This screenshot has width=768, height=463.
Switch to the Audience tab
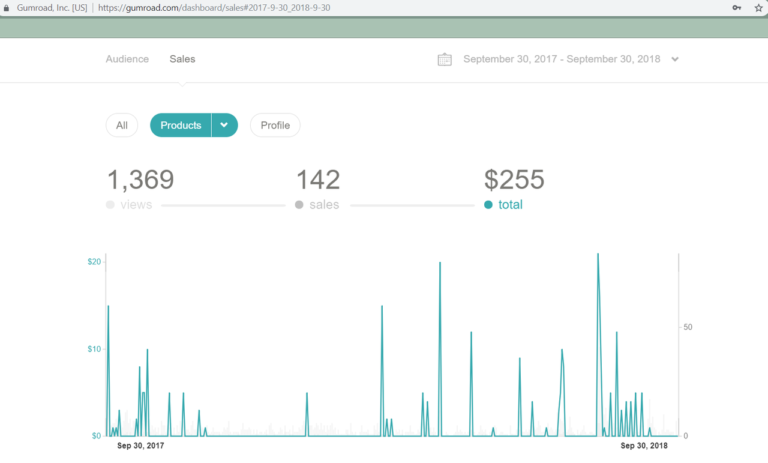click(127, 59)
